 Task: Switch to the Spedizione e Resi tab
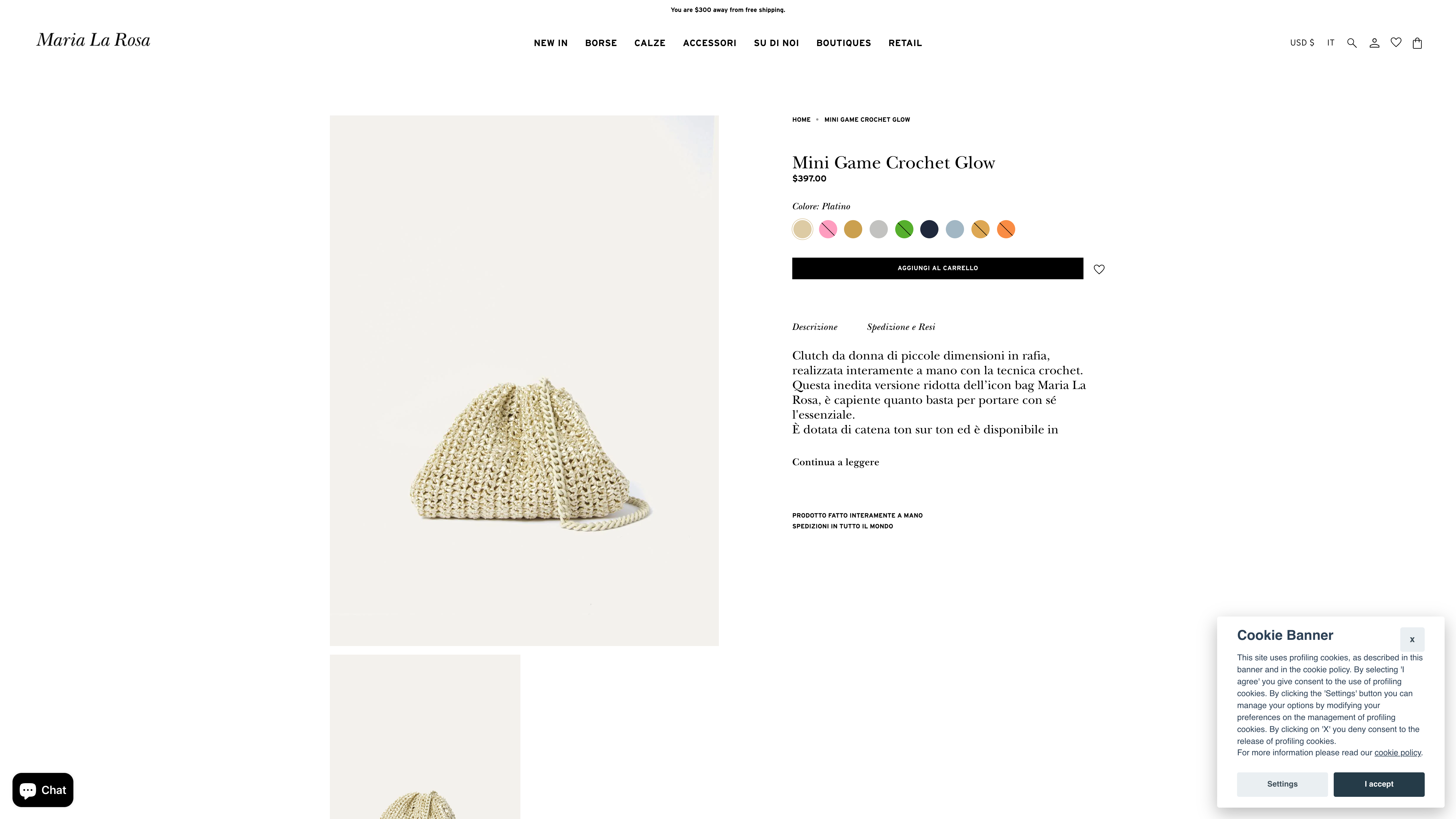pos(901,327)
